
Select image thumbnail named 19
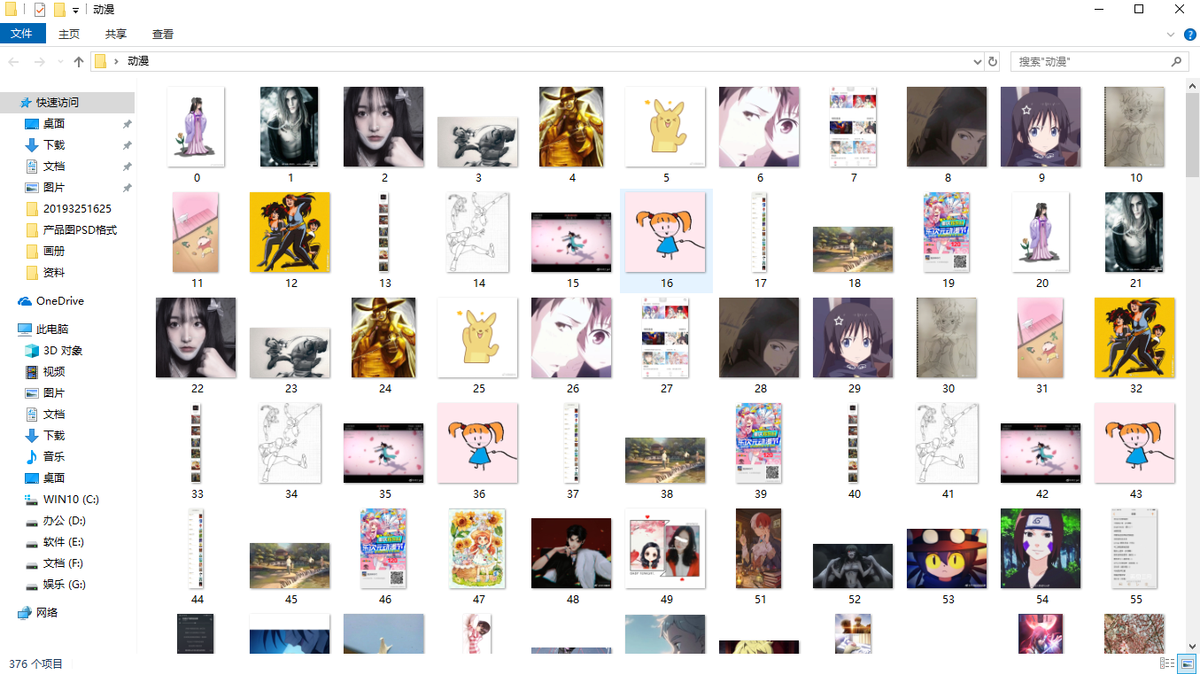[x=948, y=232]
